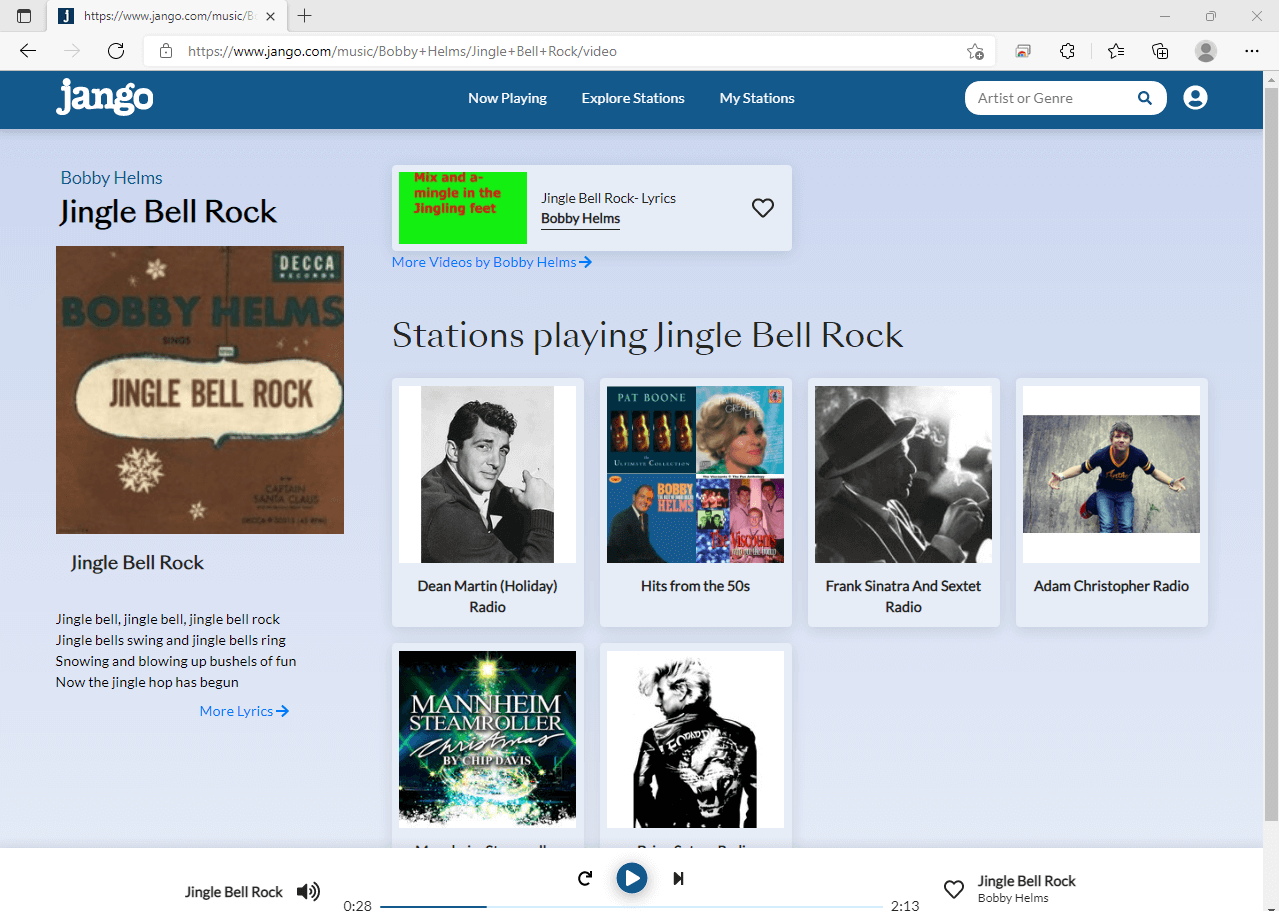Replay the current song
Image resolution: width=1279 pixels, height=911 pixels.
click(x=585, y=879)
